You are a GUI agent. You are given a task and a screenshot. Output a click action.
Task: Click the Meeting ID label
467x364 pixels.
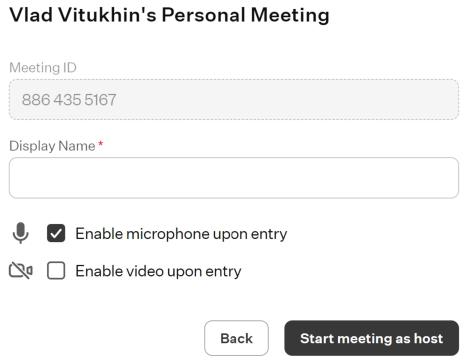[x=43, y=68]
